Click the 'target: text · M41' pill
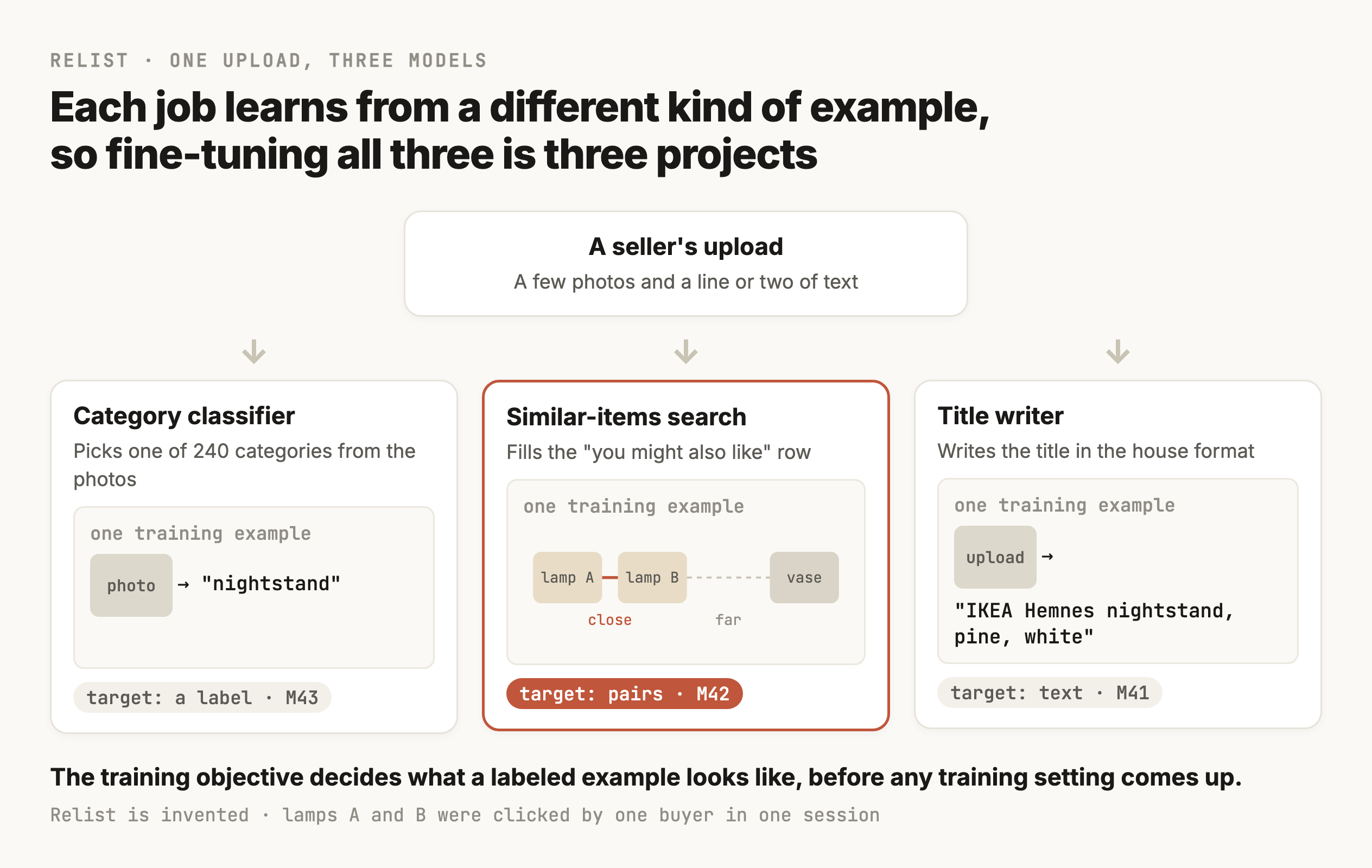The image size is (1372, 868). 1049,692
